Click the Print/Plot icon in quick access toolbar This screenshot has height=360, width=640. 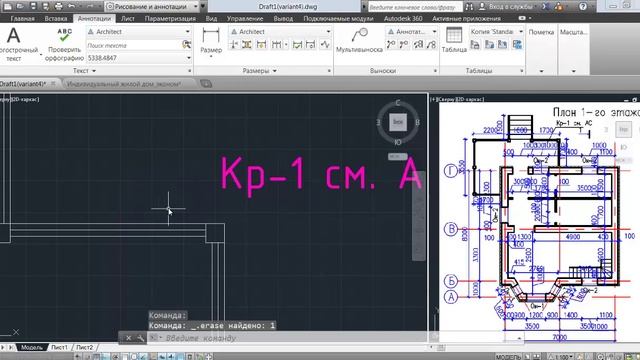[58, 6]
